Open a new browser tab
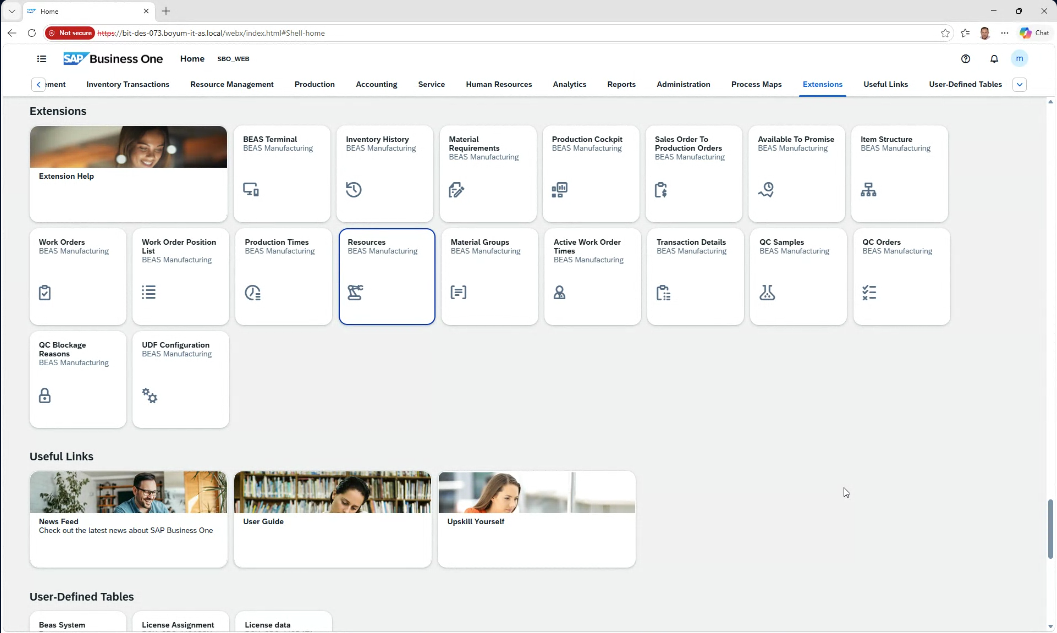The image size is (1057, 633). [x=166, y=11]
